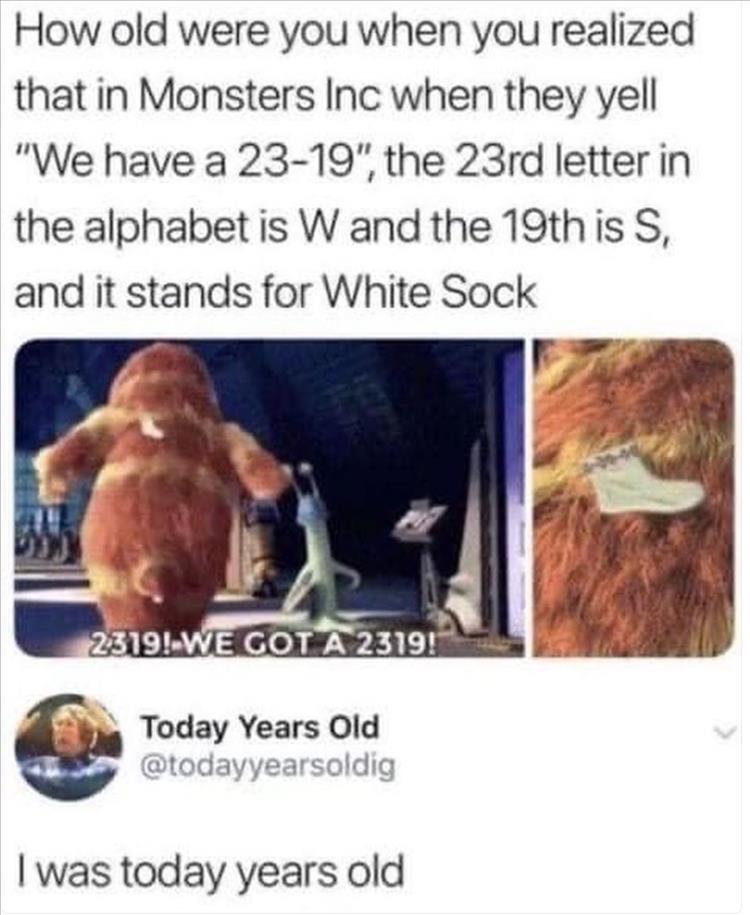The width and height of the screenshot is (750, 915).
Task: Select the word "alphabet" in the headline
Action: click(166, 228)
